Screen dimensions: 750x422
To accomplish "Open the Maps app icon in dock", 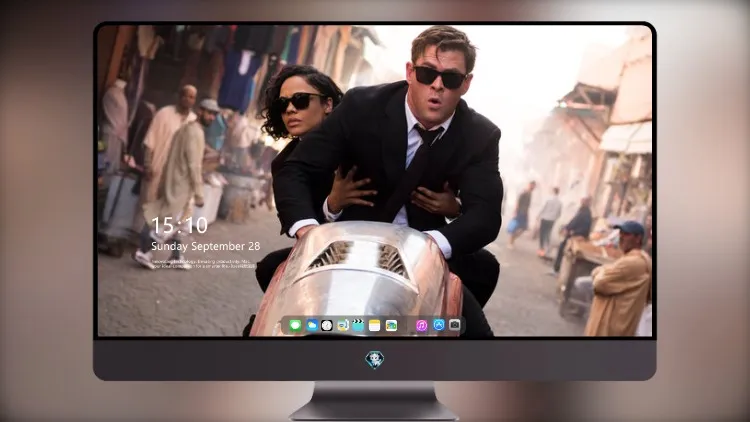I will coord(391,326).
